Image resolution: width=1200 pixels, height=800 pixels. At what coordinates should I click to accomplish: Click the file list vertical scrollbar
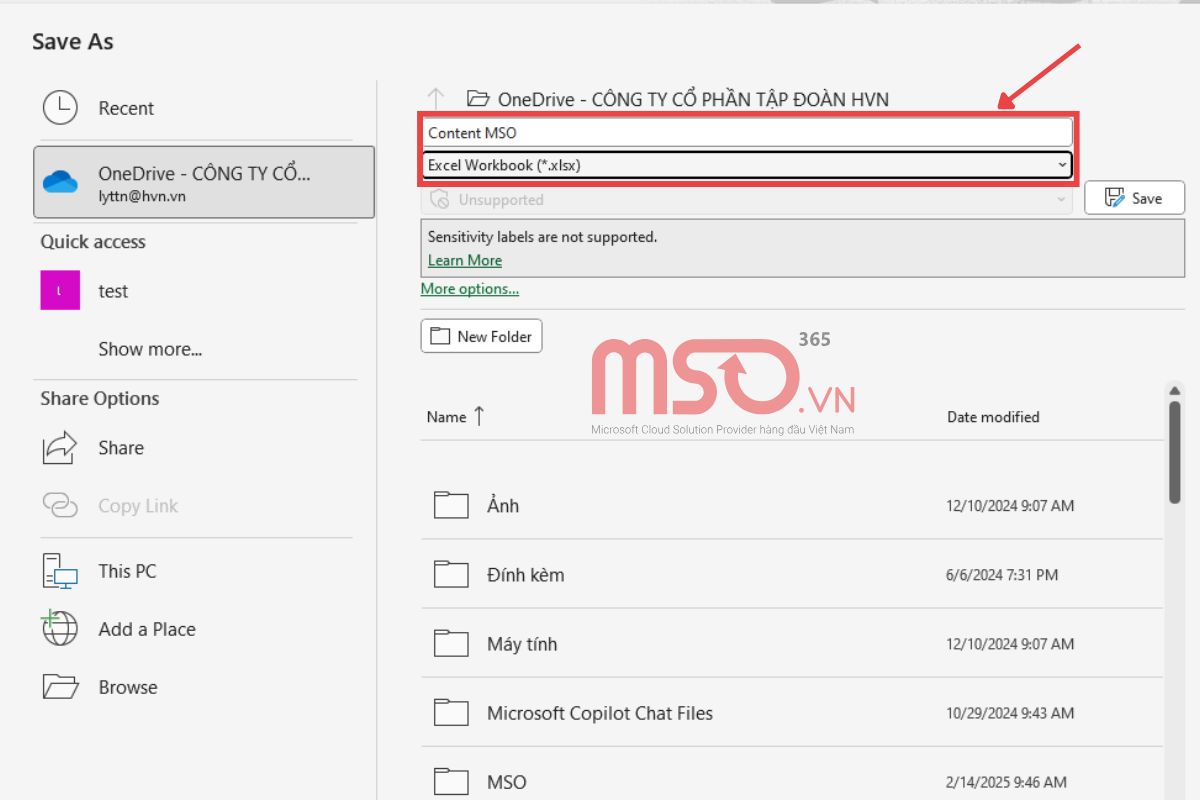(x=1175, y=453)
